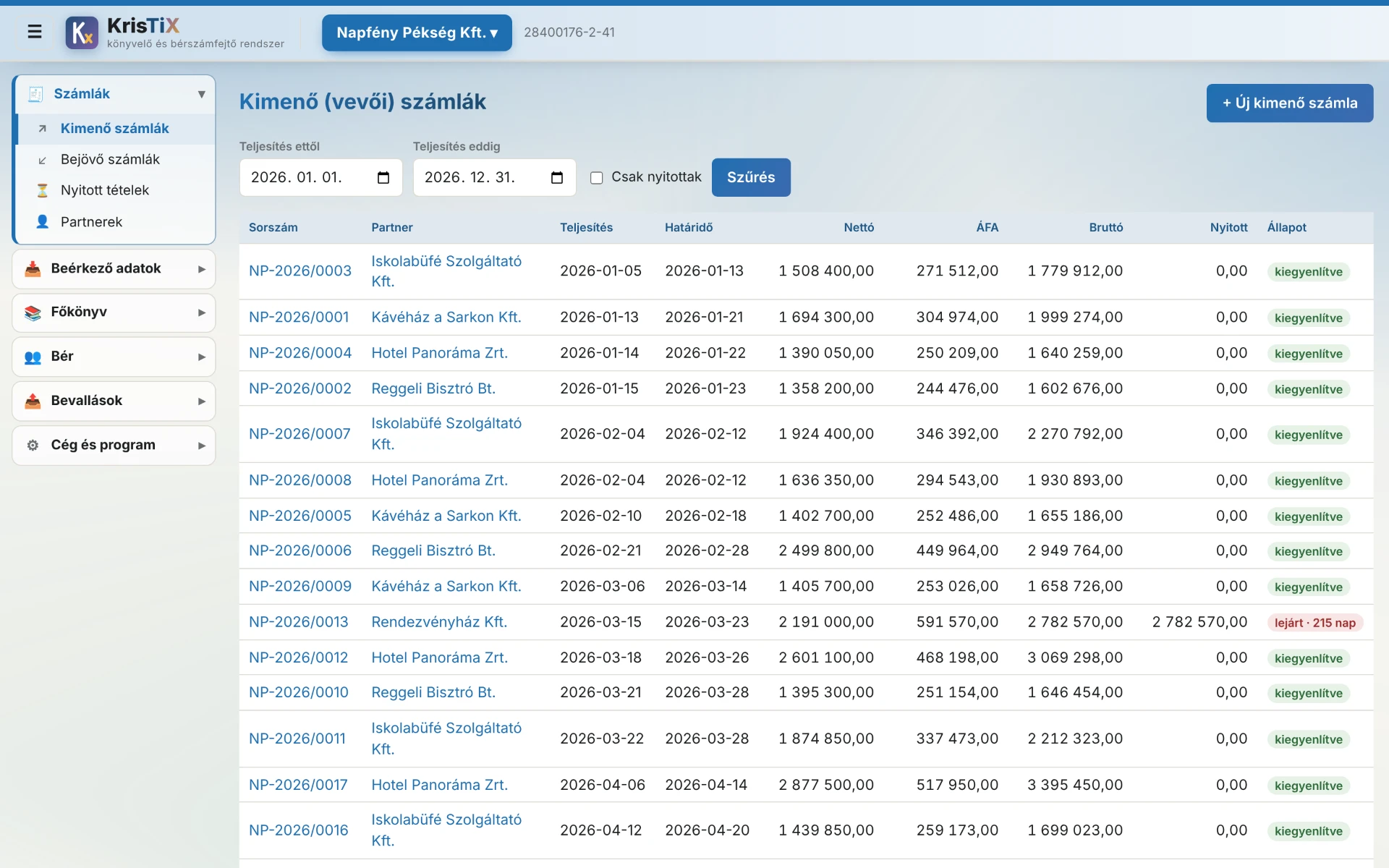Click open amount 2 782 570,00 in Nyitott column
Viewport: 1389px width, 868px height.
(x=1199, y=622)
